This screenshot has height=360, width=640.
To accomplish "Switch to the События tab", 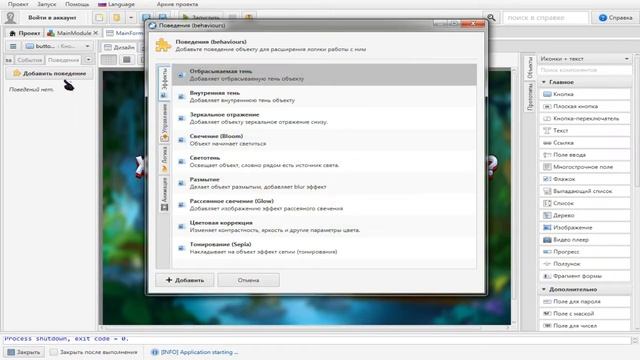I will click(x=29, y=60).
